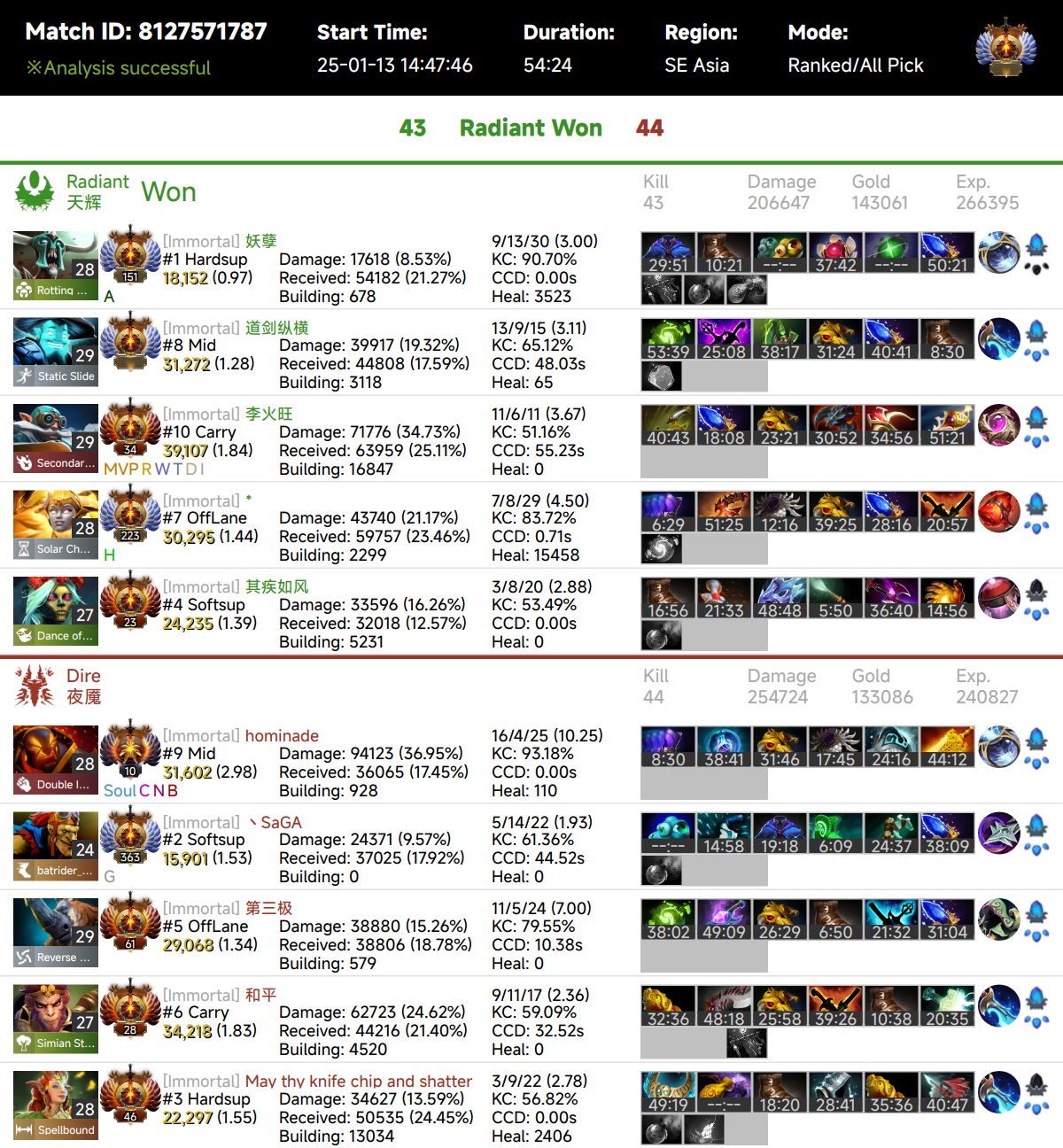Click item icon timed 44:12
The height and width of the screenshot is (1148, 1063).
[947, 747]
